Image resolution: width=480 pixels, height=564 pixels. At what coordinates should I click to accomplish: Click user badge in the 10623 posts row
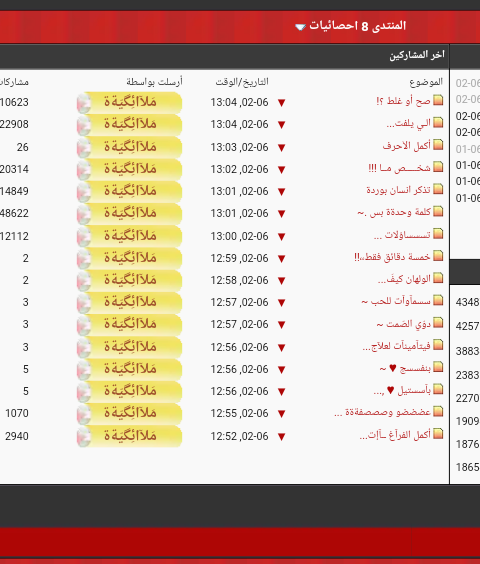point(130,103)
